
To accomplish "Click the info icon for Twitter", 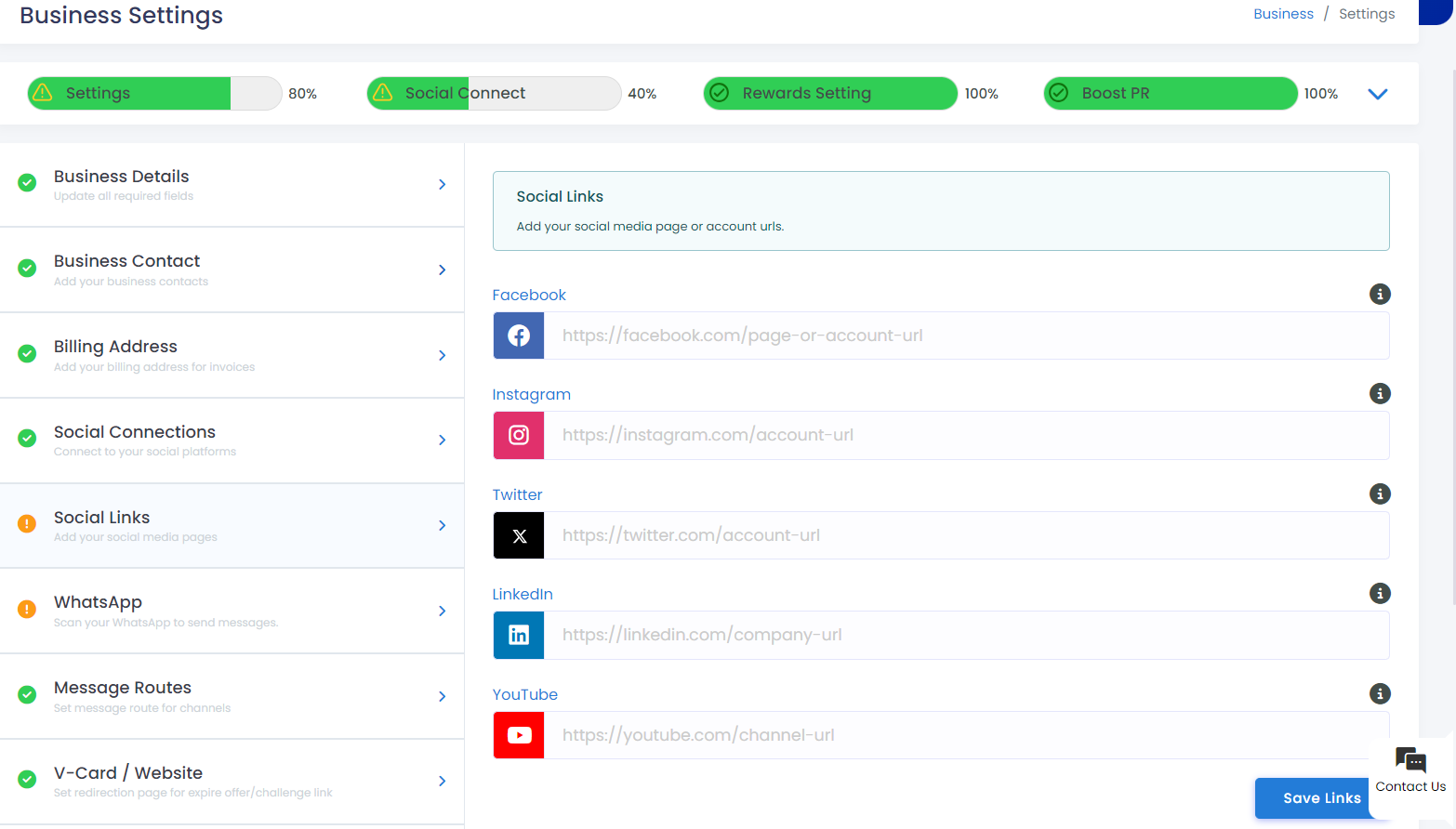I will click(1380, 494).
